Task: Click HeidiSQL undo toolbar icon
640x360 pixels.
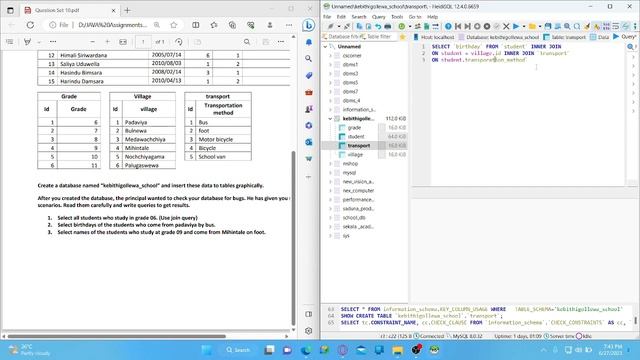Action: coord(378,27)
